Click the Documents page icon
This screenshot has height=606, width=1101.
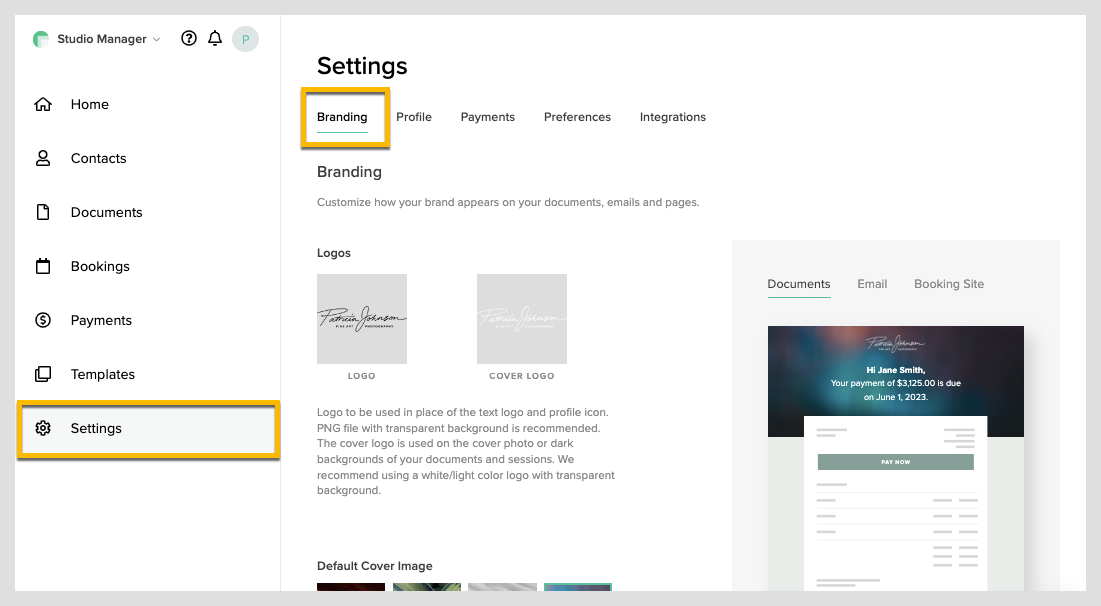43,212
